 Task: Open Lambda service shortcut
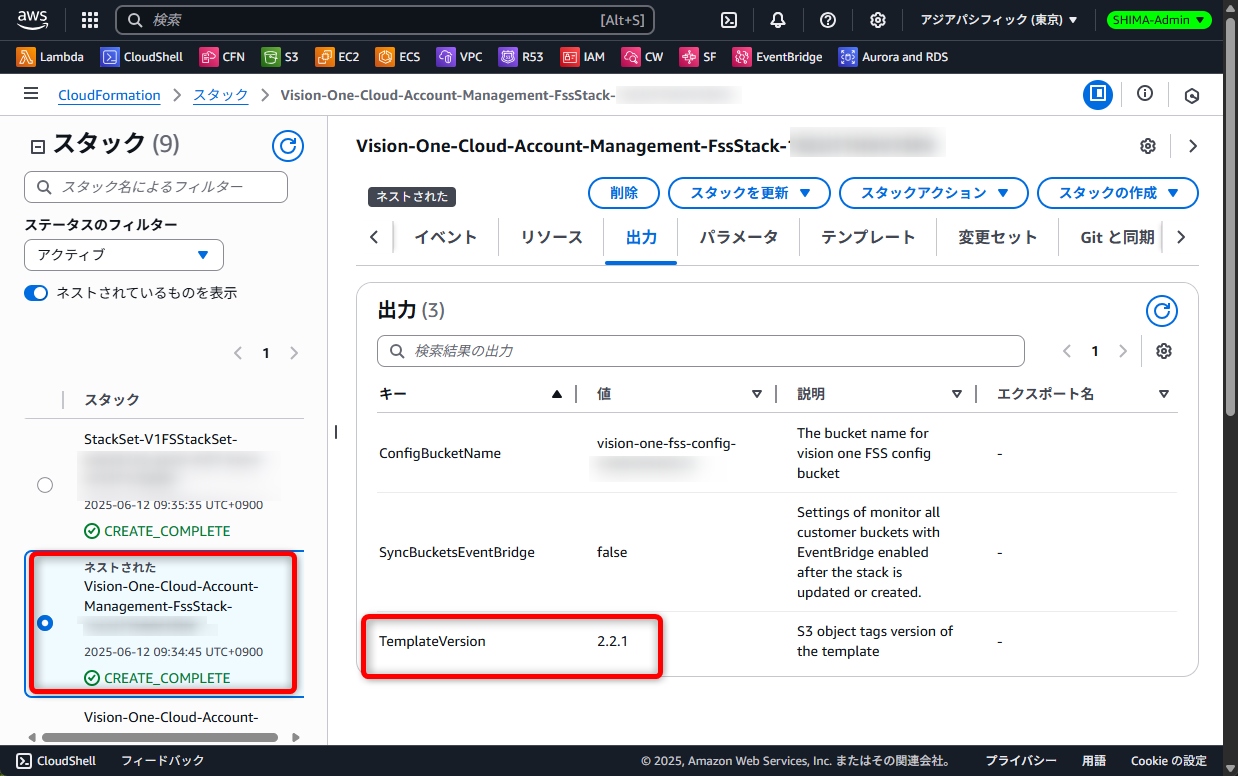(50, 57)
